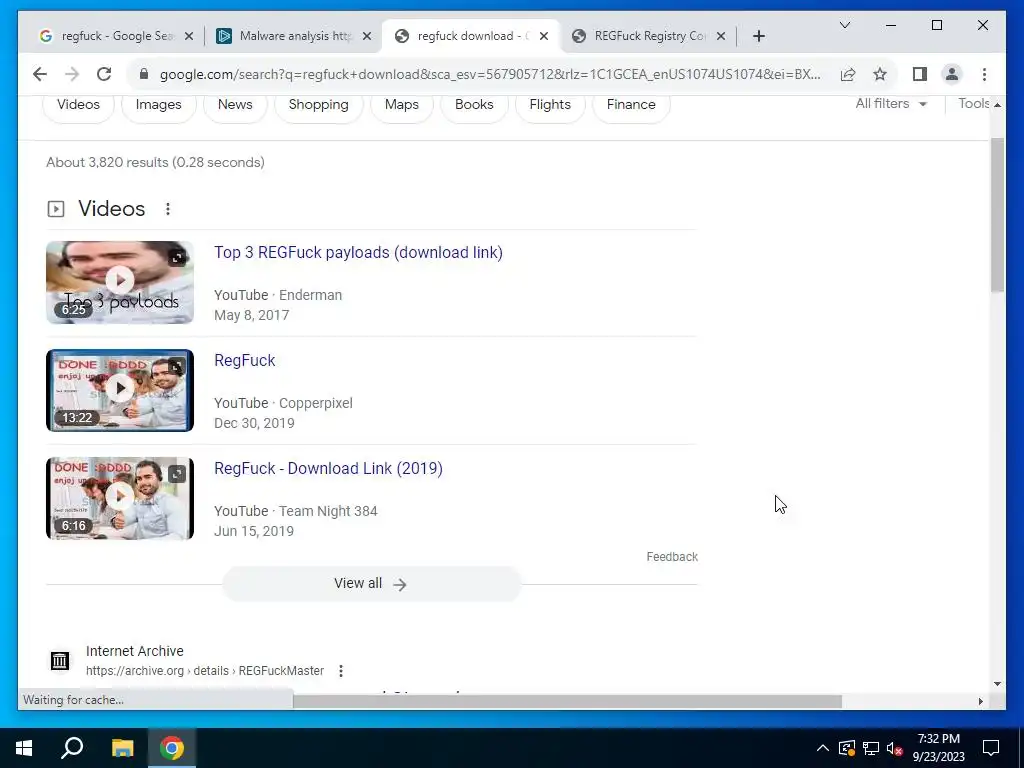Click the muted volume tray icon

point(895,748)
